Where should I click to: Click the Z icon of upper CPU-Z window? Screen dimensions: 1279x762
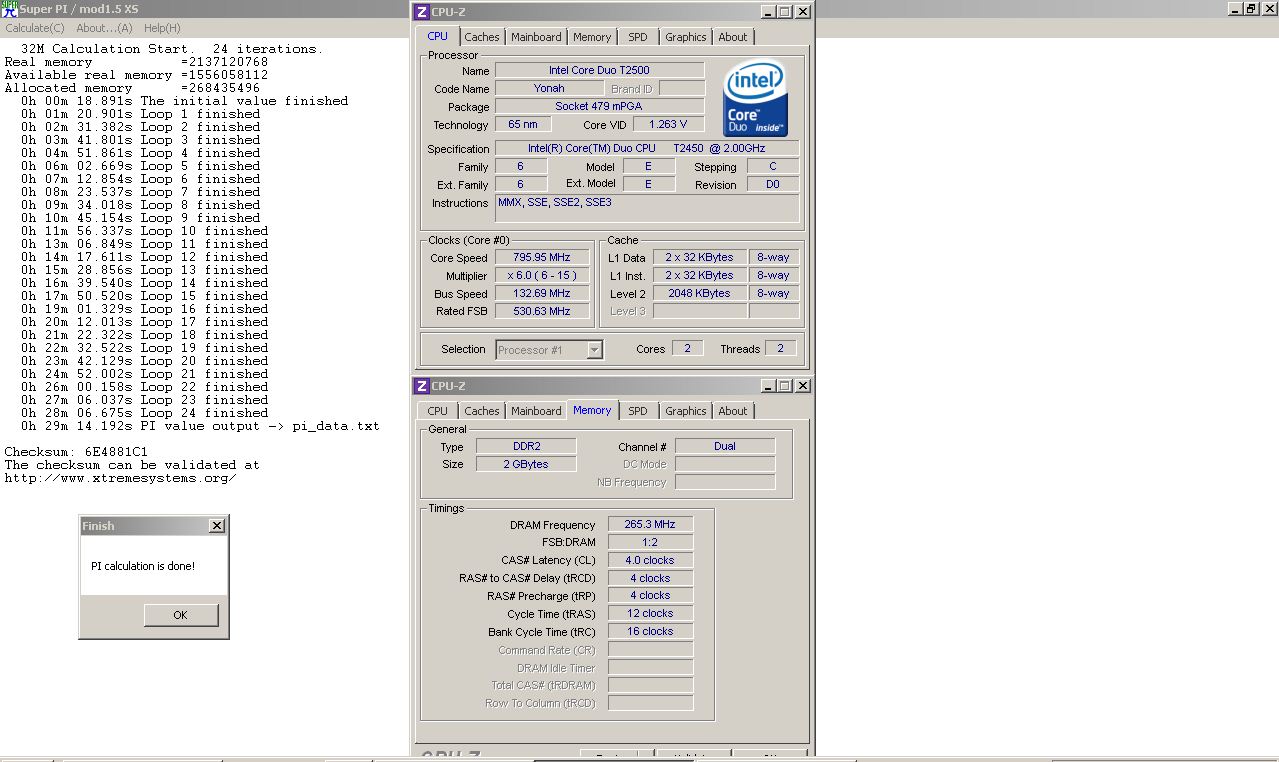422,12
